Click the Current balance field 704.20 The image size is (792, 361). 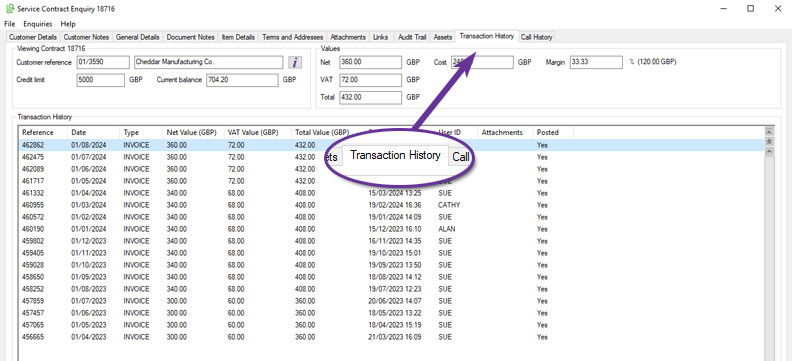pyautogui.click(x=242, y=80)
